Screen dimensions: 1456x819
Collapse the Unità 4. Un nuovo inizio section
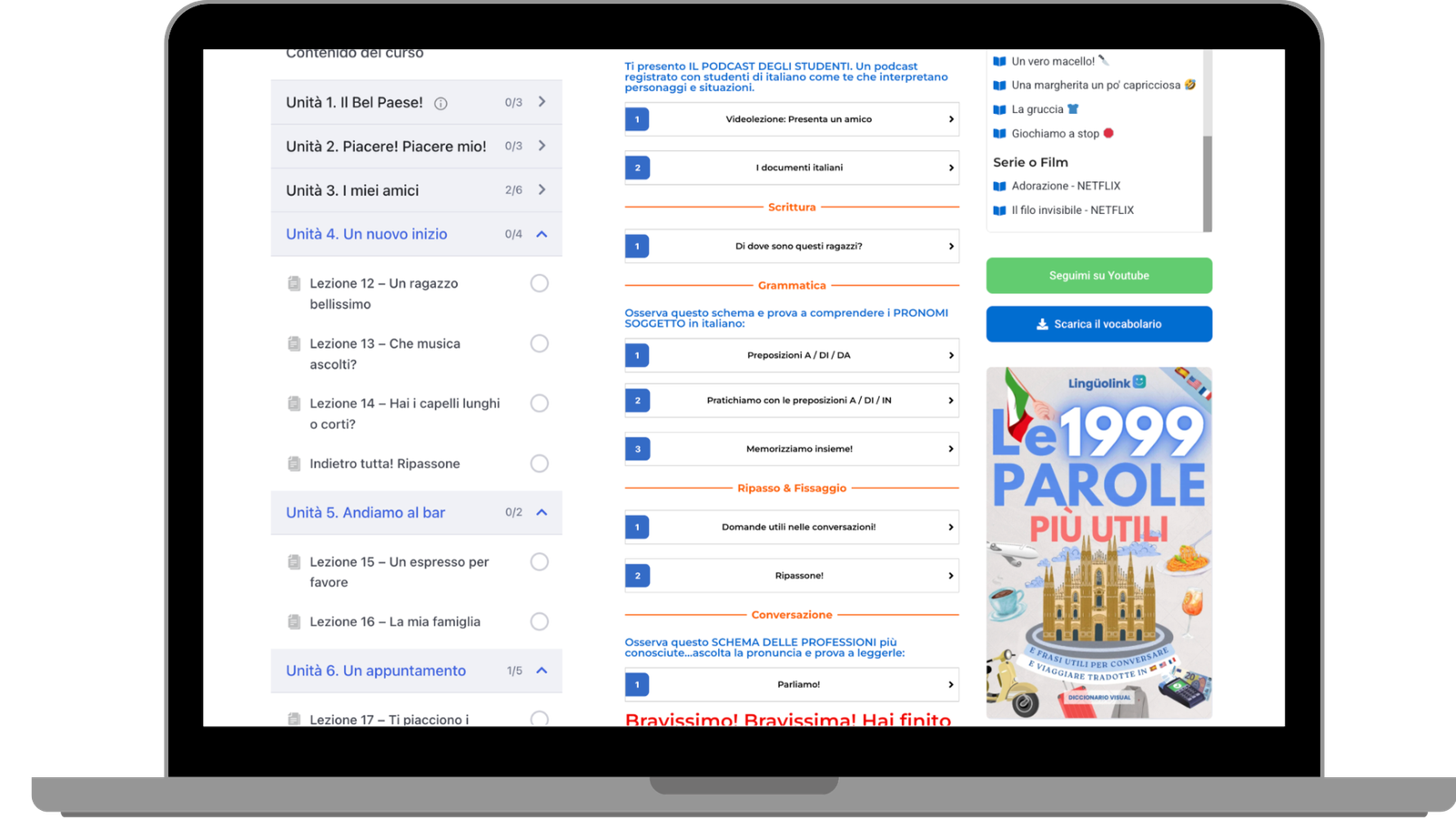pos(541,234)
